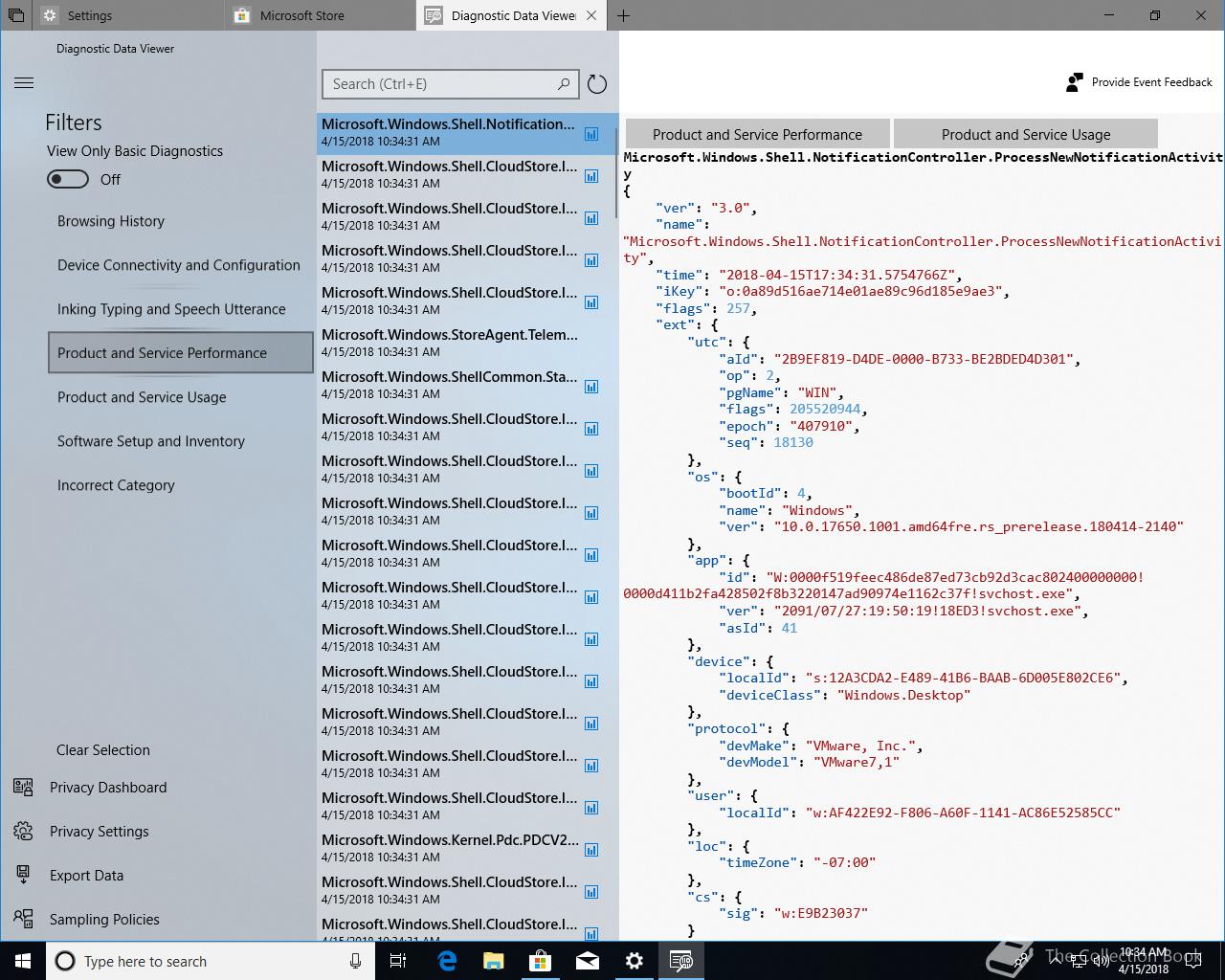Filter by Inking Typing and Speech Utterance
1225x980 pixels.
pyautogui.click(x=171, y=309)
